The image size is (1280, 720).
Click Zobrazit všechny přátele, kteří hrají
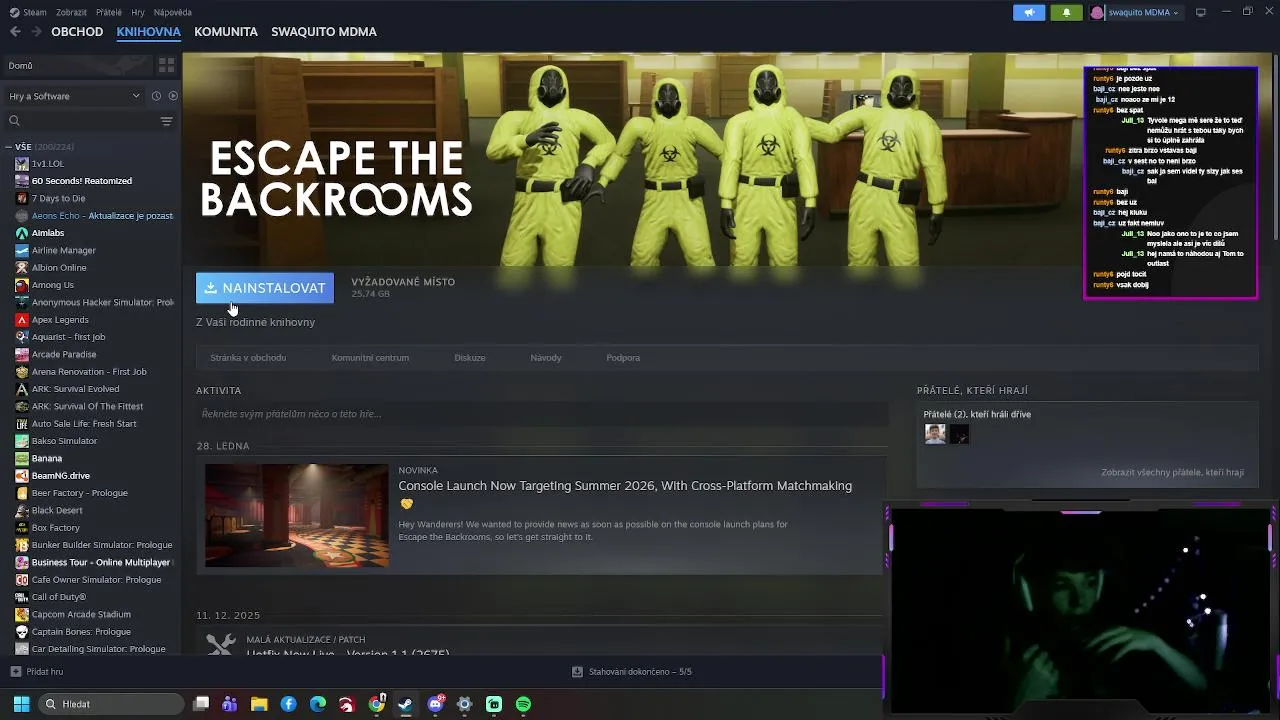(x=1172, y=472)
